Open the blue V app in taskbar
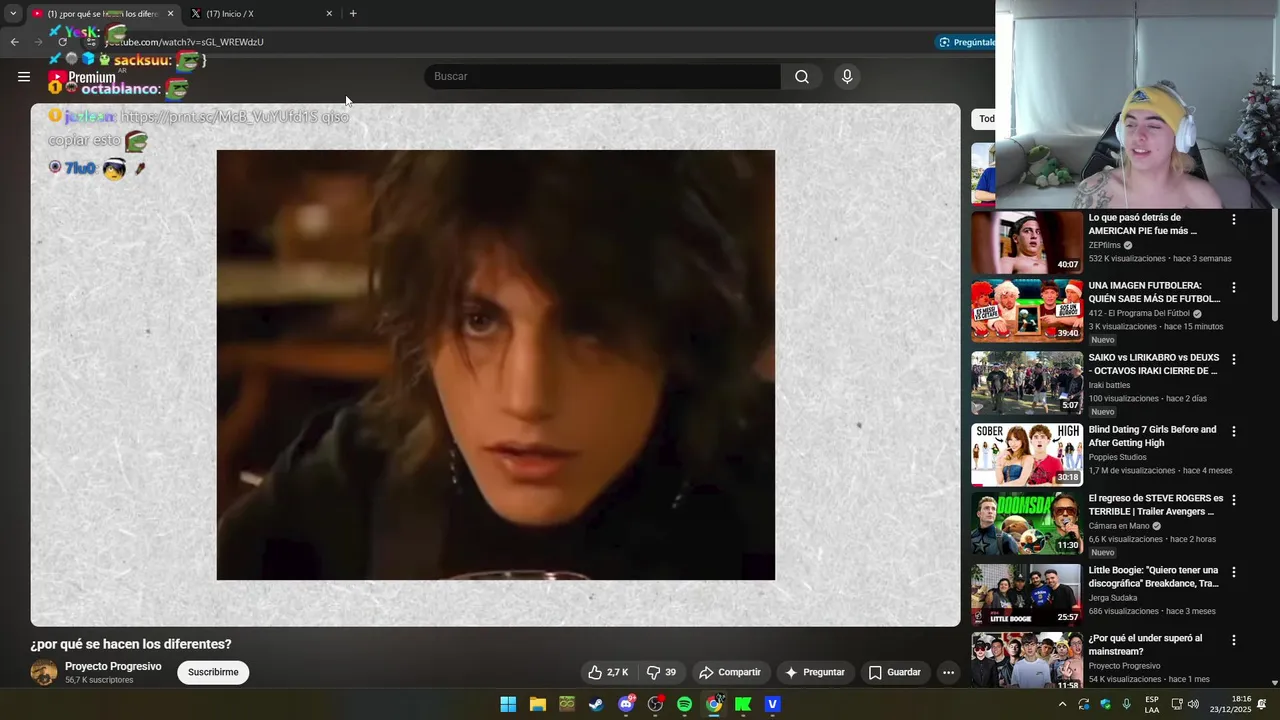1280x720 pixels. pyautogui.click(x=772, y=704)
